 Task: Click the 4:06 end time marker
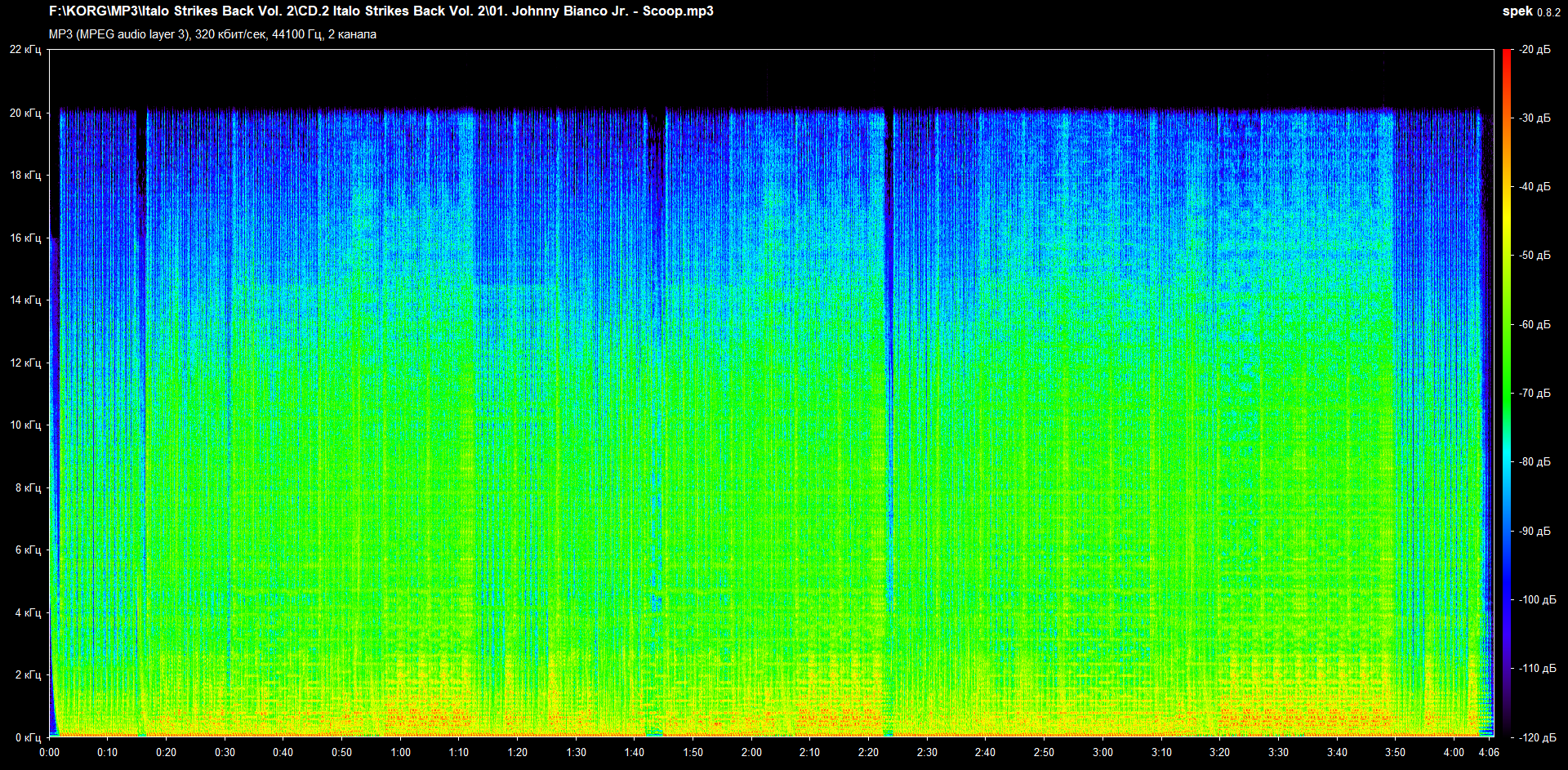(1489, 752)
